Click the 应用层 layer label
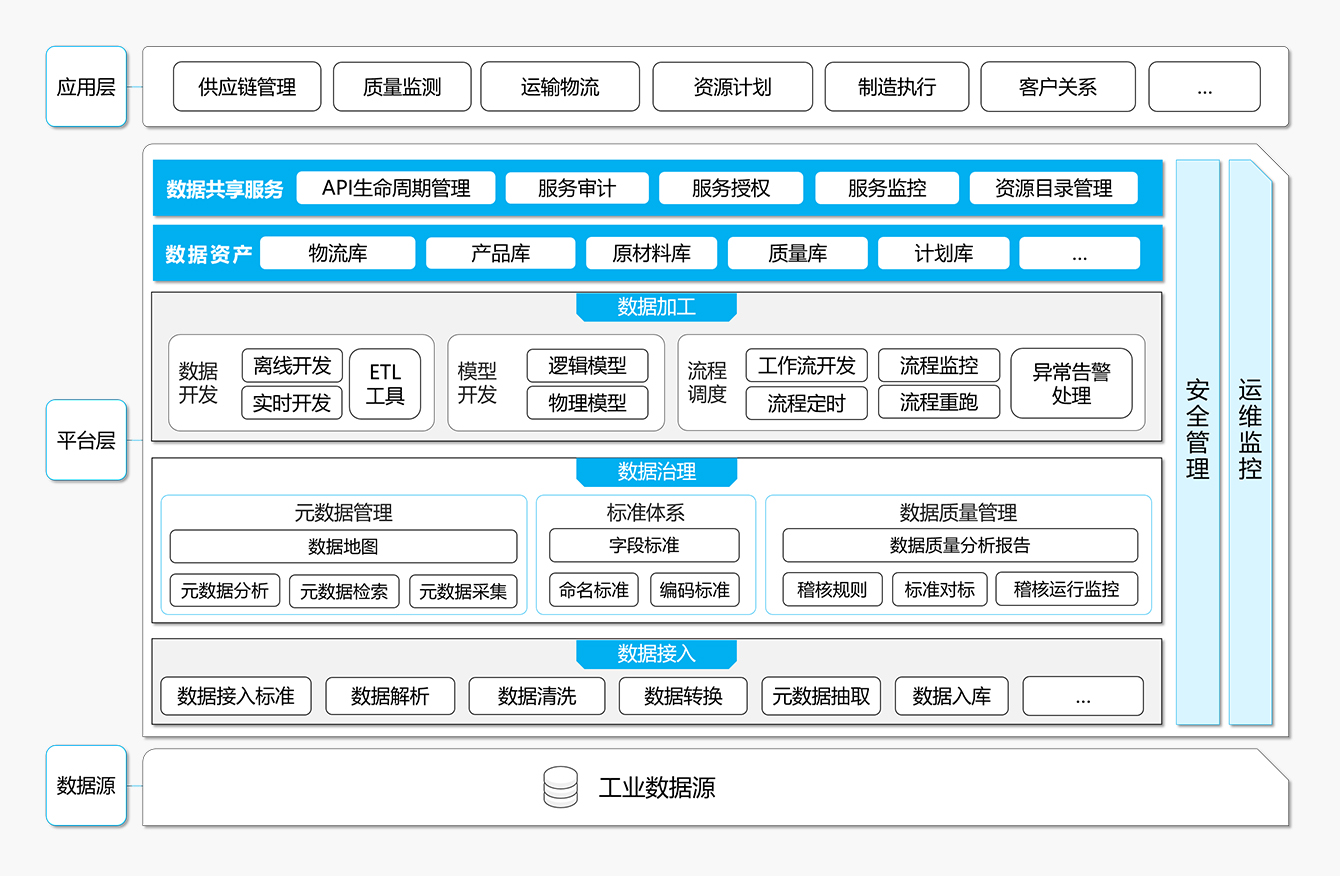 86,87
